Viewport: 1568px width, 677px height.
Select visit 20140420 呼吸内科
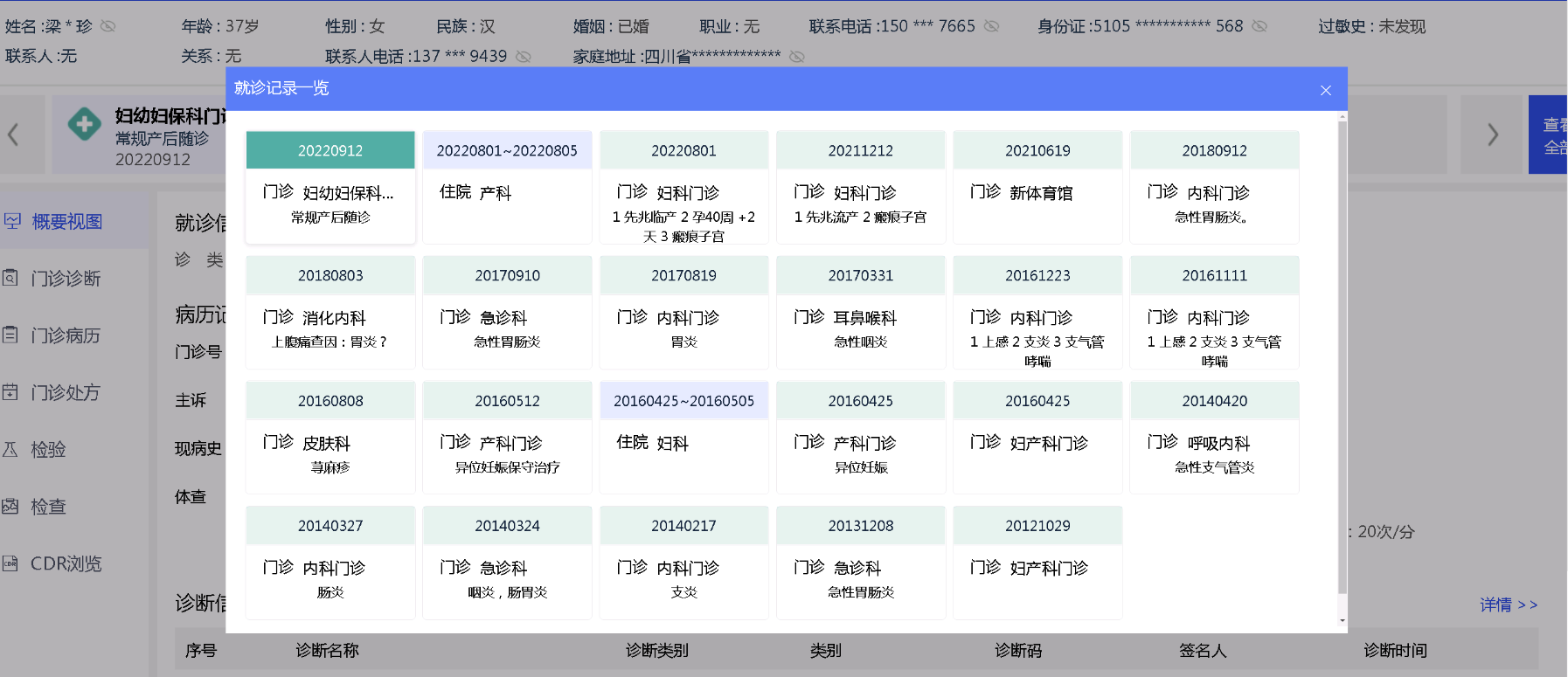coord(1215,438)
